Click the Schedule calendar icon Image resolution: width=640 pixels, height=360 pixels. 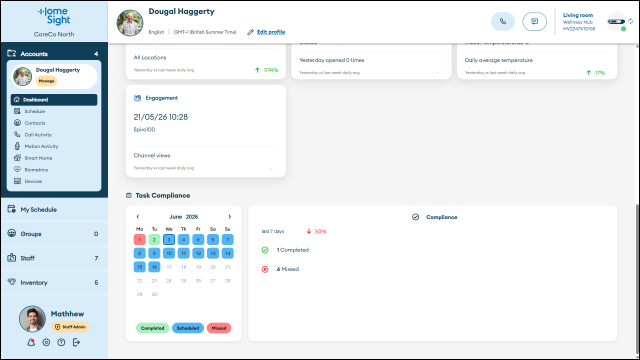tap(17, 111)
